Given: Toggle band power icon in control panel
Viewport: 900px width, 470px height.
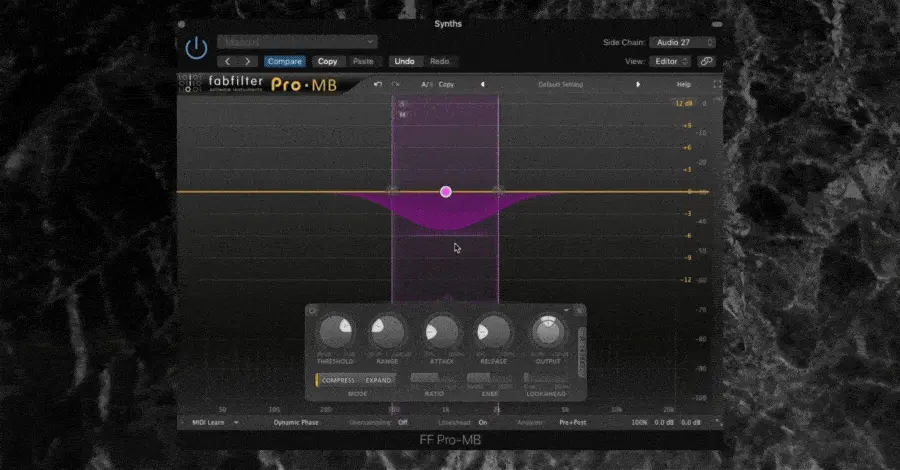Looking at the screenshot, I should tap(313, 311).
